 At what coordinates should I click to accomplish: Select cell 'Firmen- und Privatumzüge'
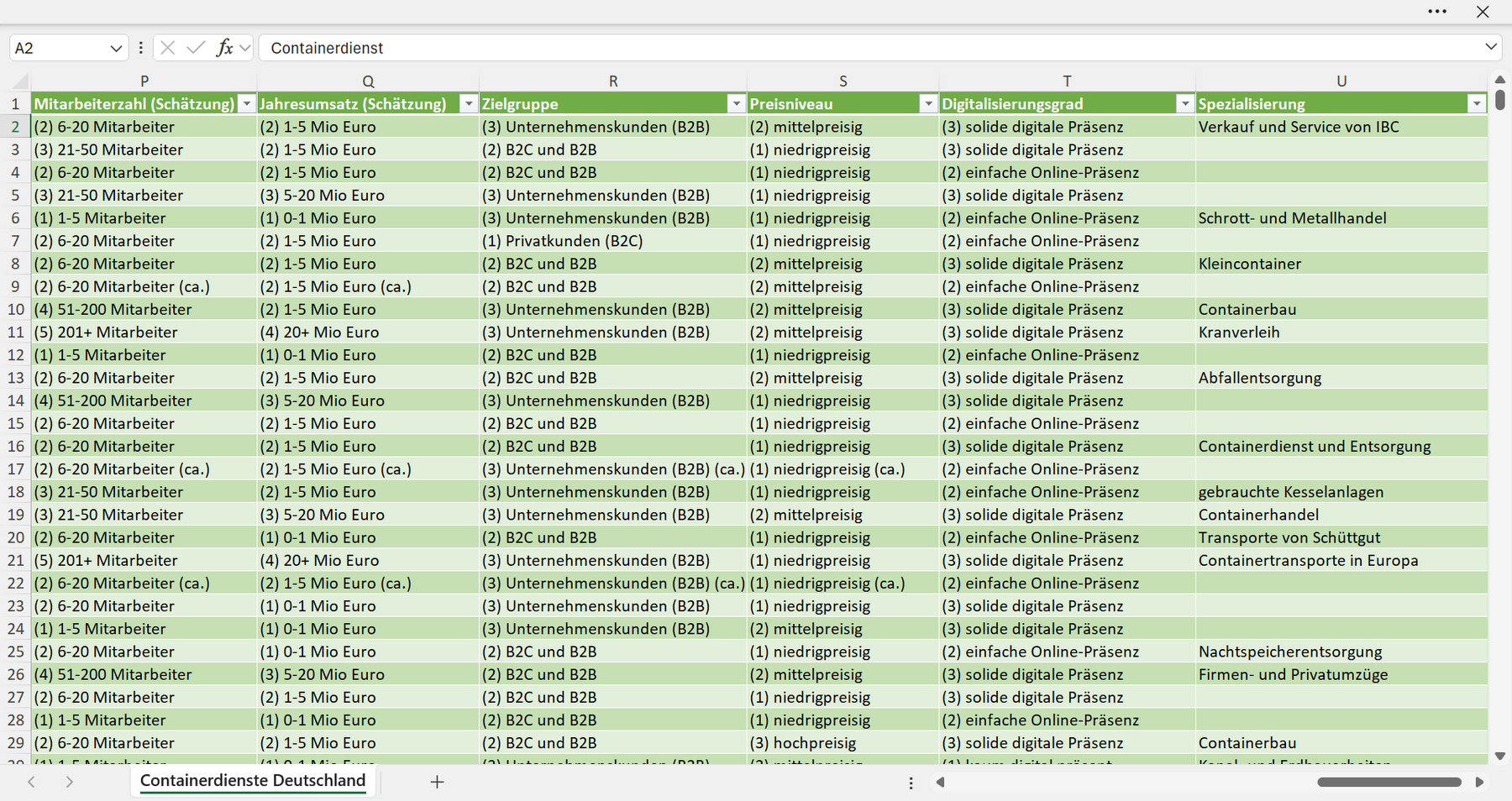1341,674
